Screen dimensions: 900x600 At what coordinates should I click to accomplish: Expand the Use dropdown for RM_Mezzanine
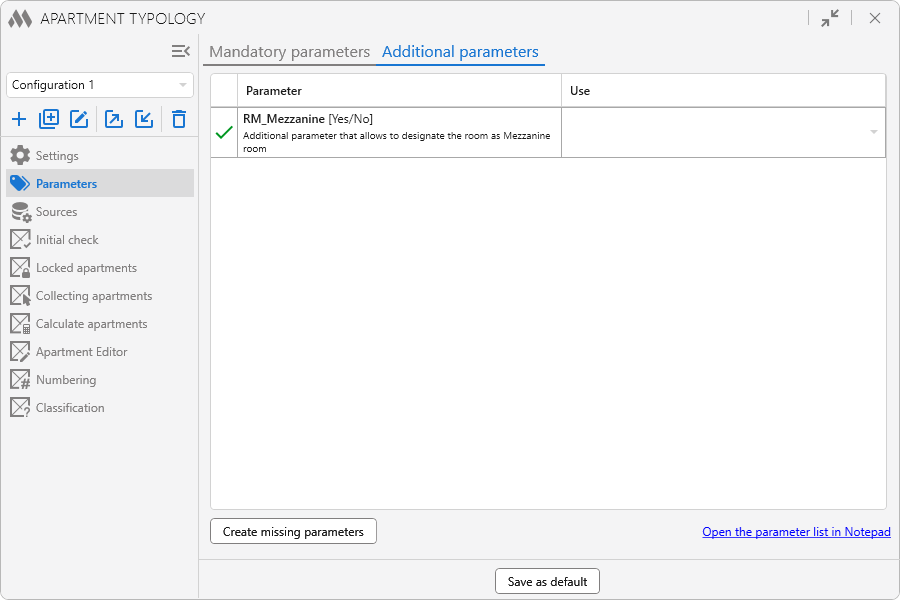873,132
